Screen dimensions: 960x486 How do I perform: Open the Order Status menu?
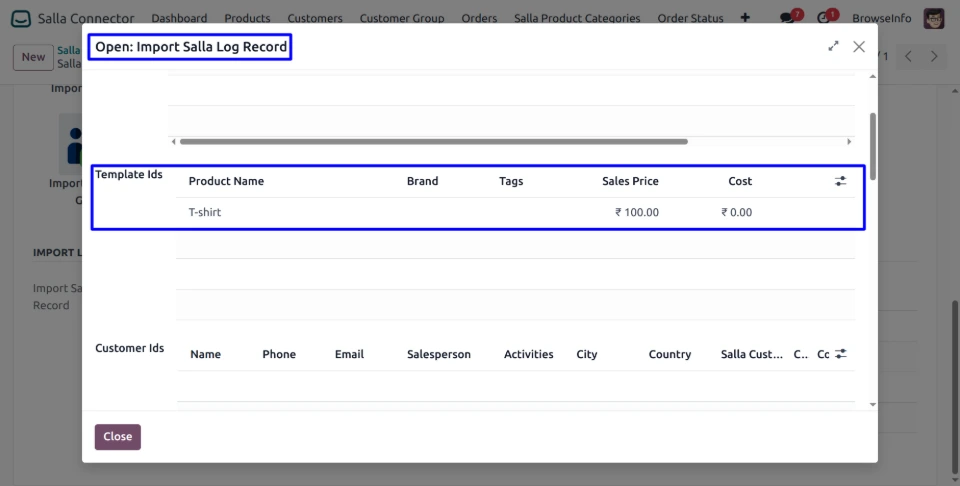click(691, 18)
